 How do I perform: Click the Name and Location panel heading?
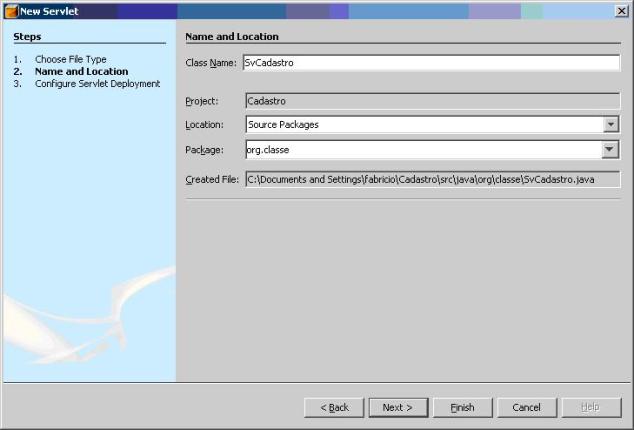point(232,37)
